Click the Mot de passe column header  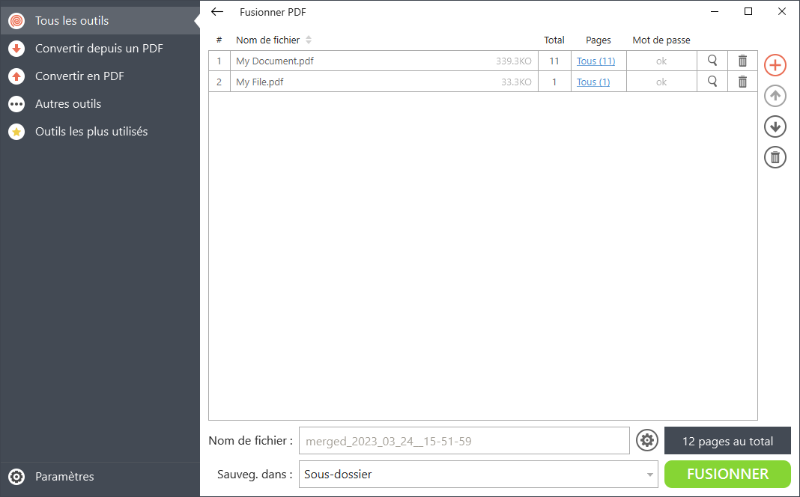pyautogui.click(x=661, y=40)
